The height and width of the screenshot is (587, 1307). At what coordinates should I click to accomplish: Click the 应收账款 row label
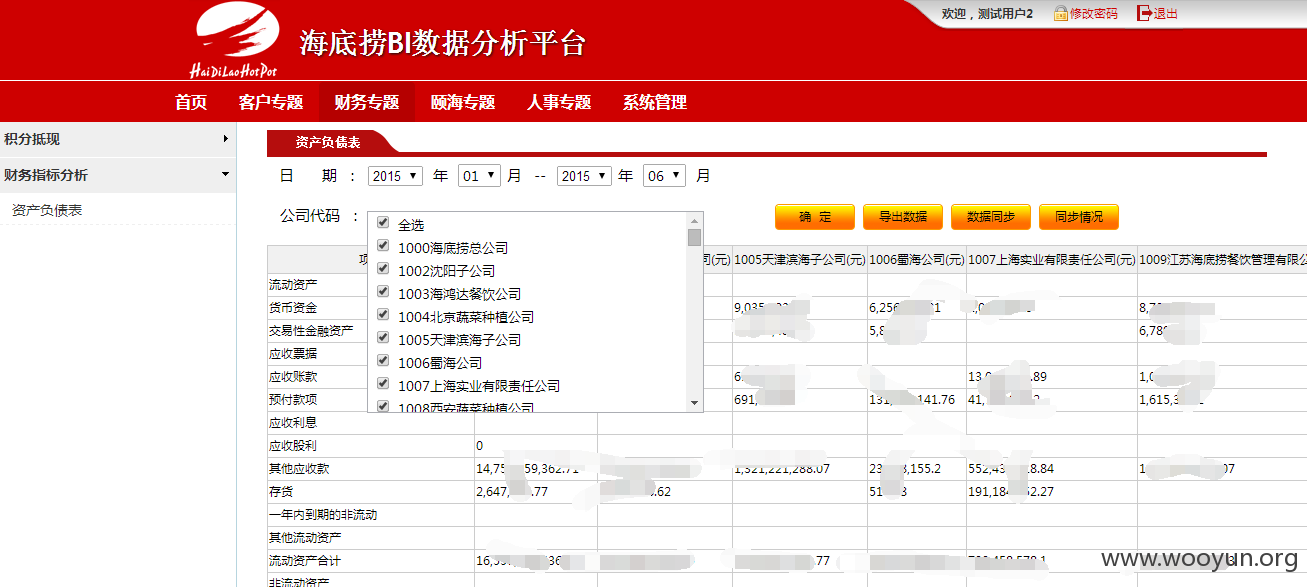pos(293,376)
